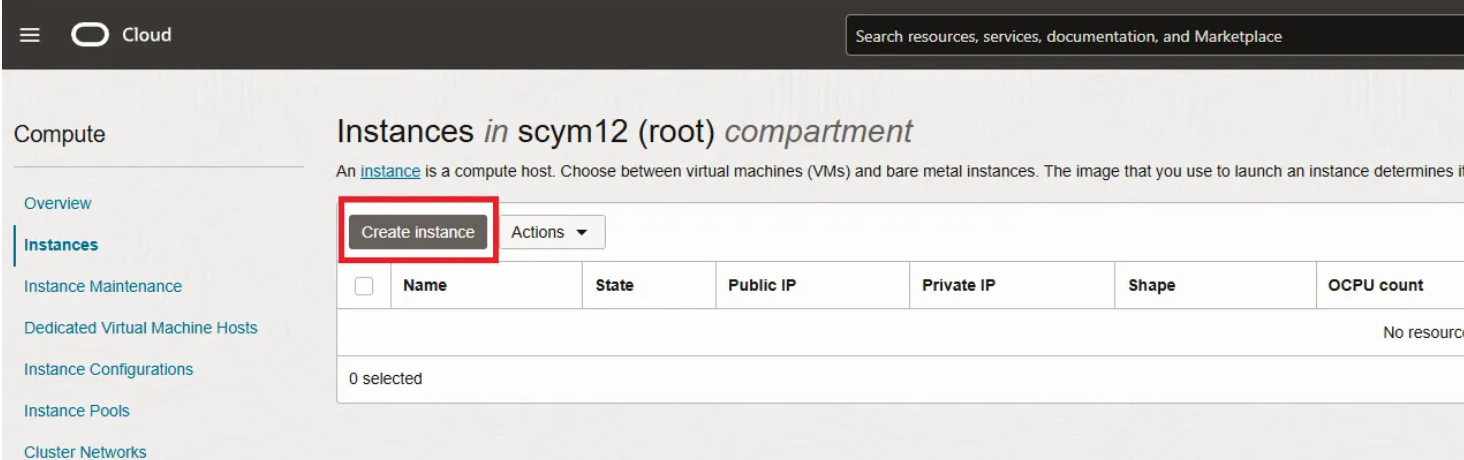This screenshot has width=1464, height=460.
Task: Click the Instances in scym12 compartment heading
Action: 625,132
